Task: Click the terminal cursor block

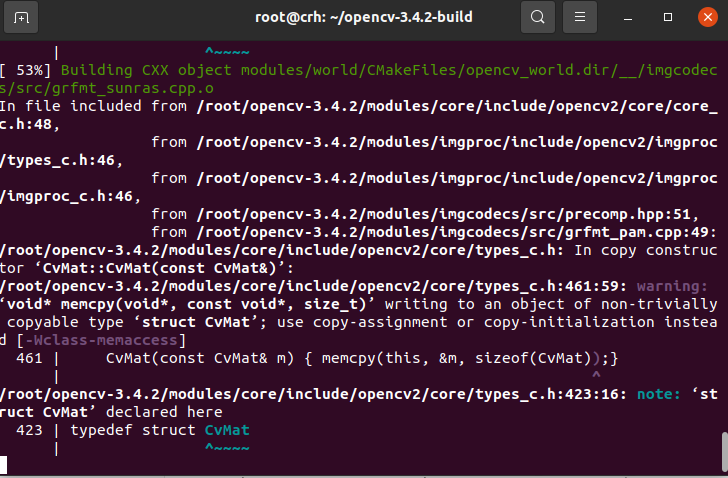Action: [4, 465]
